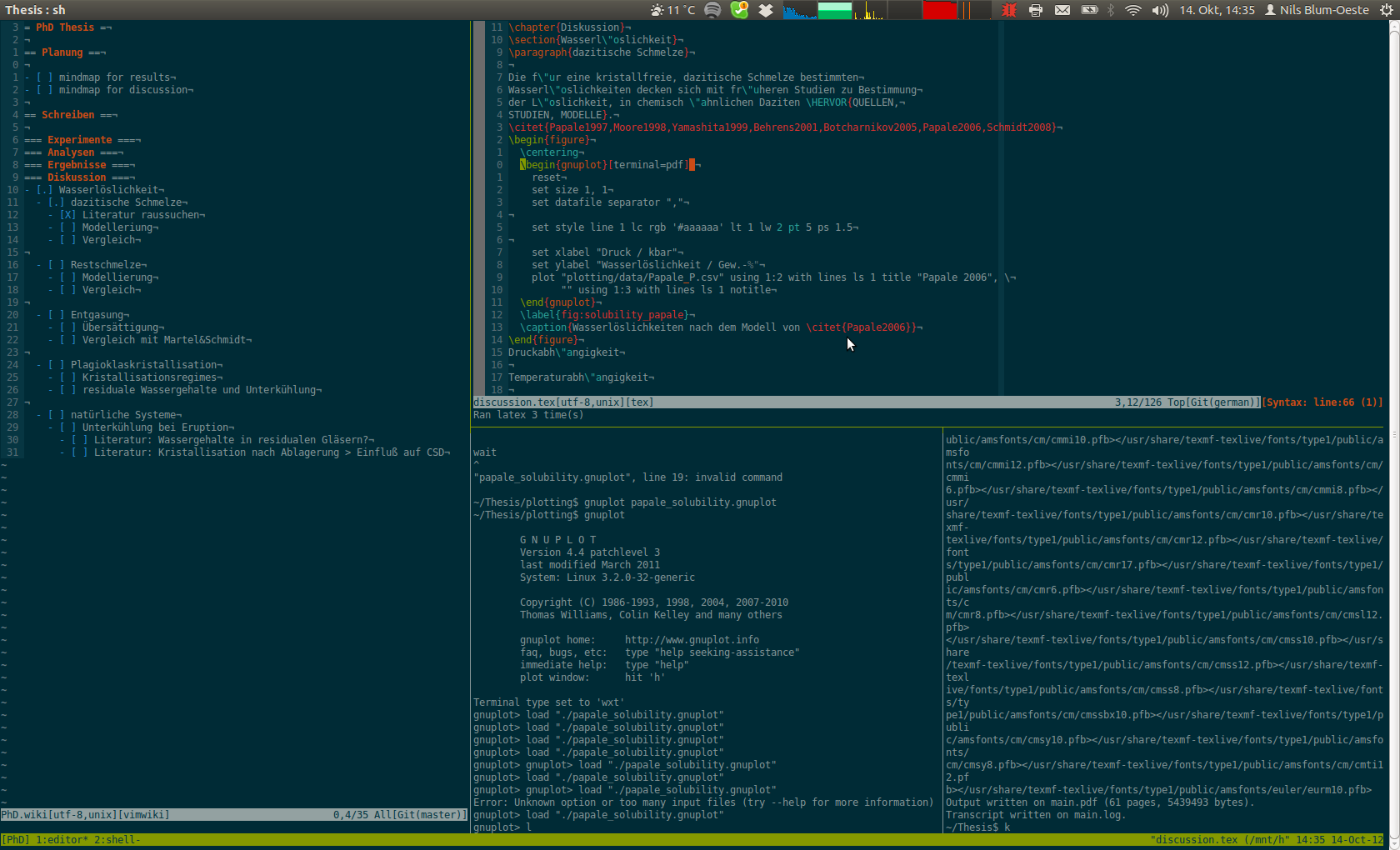Open the weather indicator showing 11 °C
The image size is (1400, 850).
click(x=672, y=10)
